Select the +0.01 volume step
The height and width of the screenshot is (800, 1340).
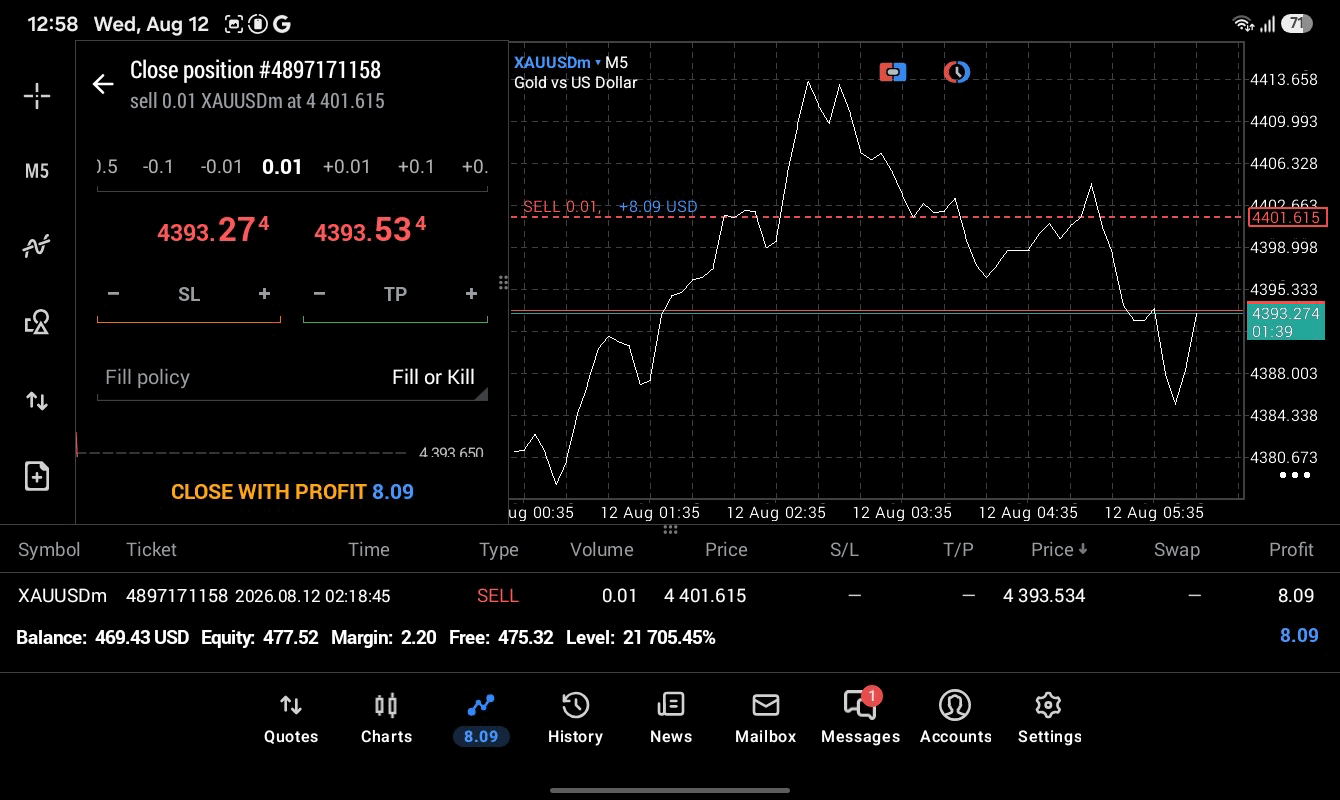point(347,167)
